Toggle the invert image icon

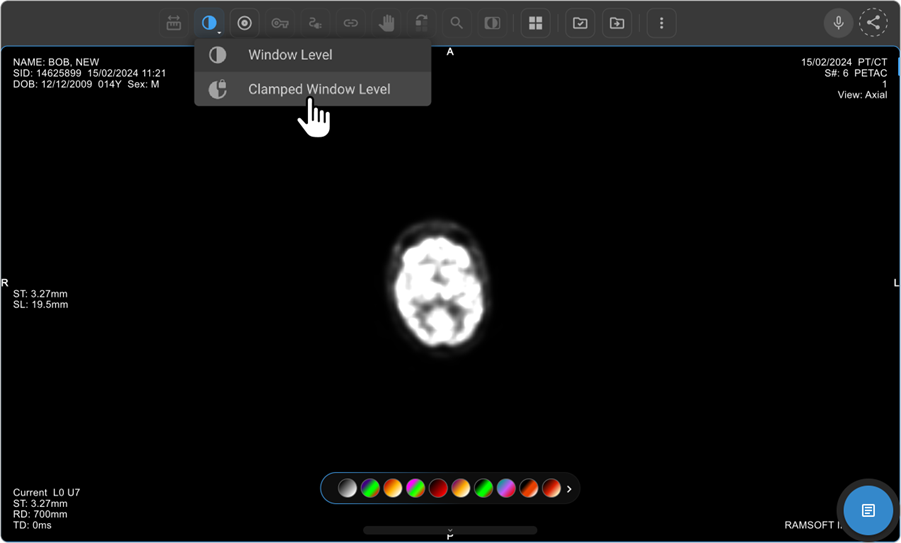pyautogui.click(x=492, y=23)
